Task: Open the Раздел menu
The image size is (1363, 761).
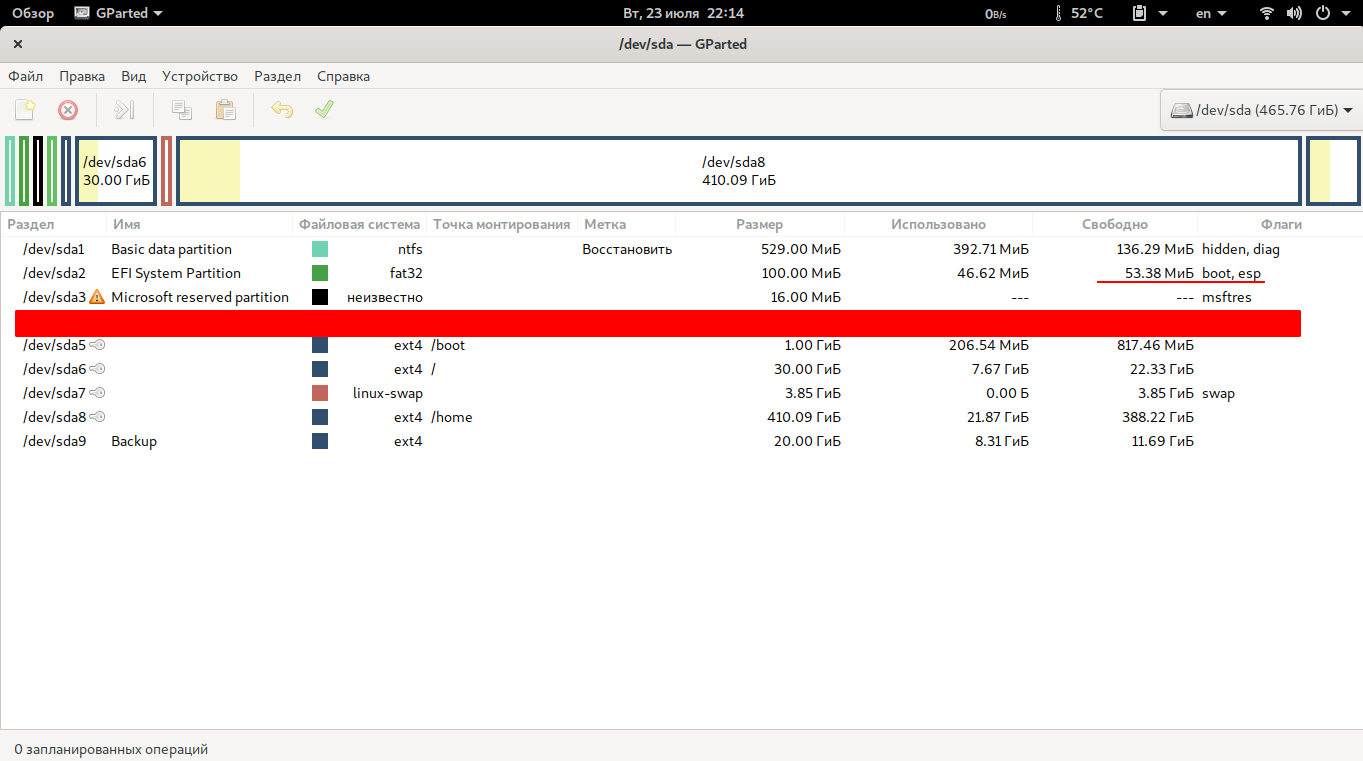Action: pyautogui.click(x=278, y=76)
